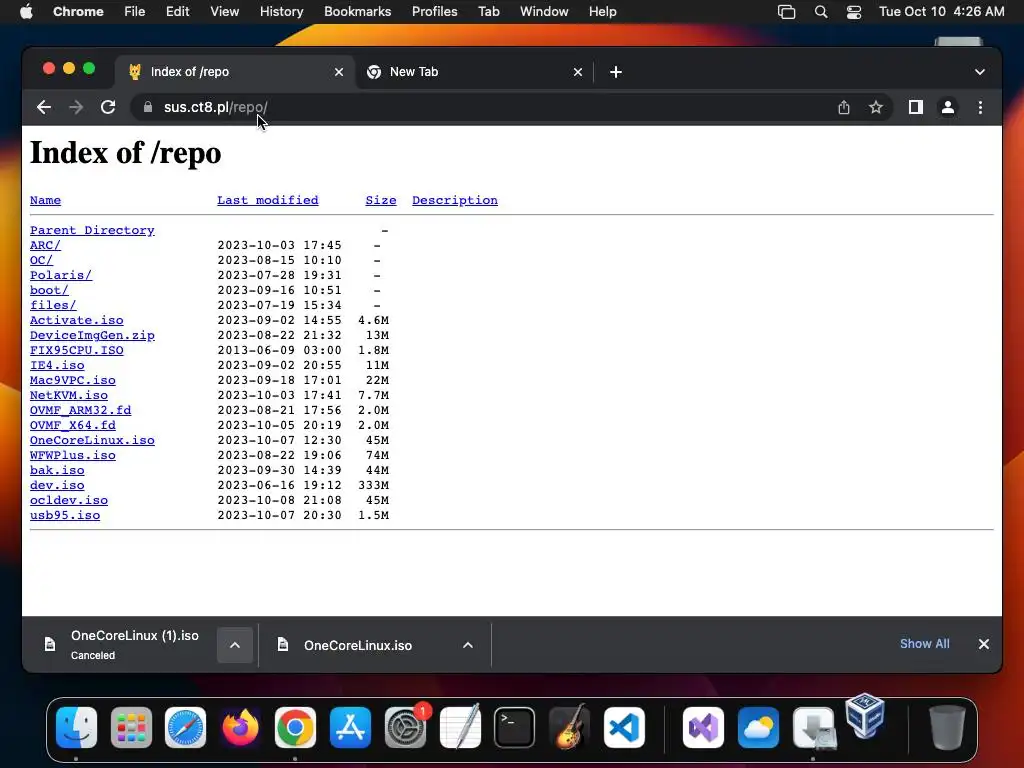Viewport: 1024px width, 768px height.
Task: Click the address bar URL field
Action: (483, 107)
